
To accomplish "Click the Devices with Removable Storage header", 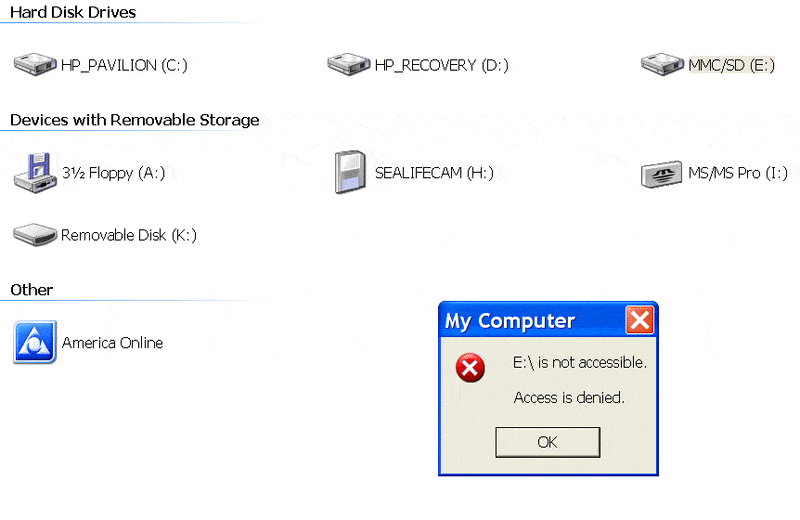I will 134,120.
